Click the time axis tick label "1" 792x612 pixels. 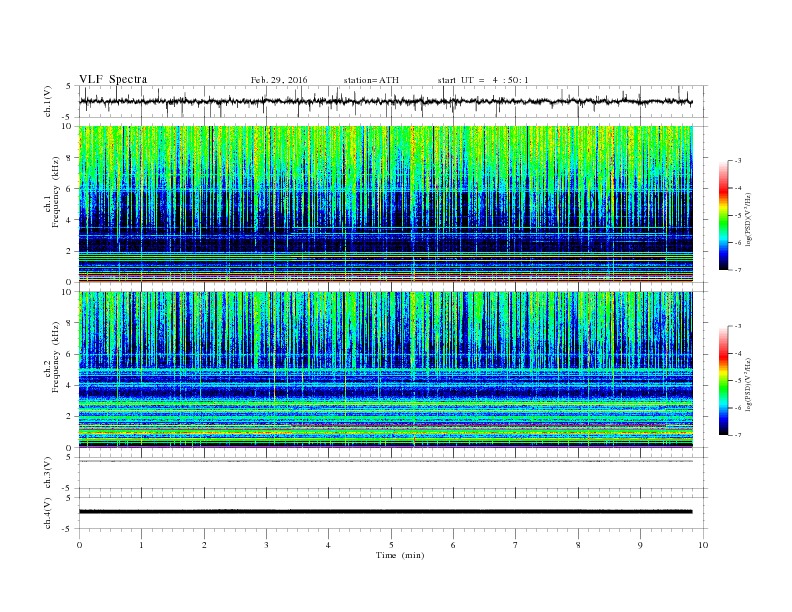141,545
